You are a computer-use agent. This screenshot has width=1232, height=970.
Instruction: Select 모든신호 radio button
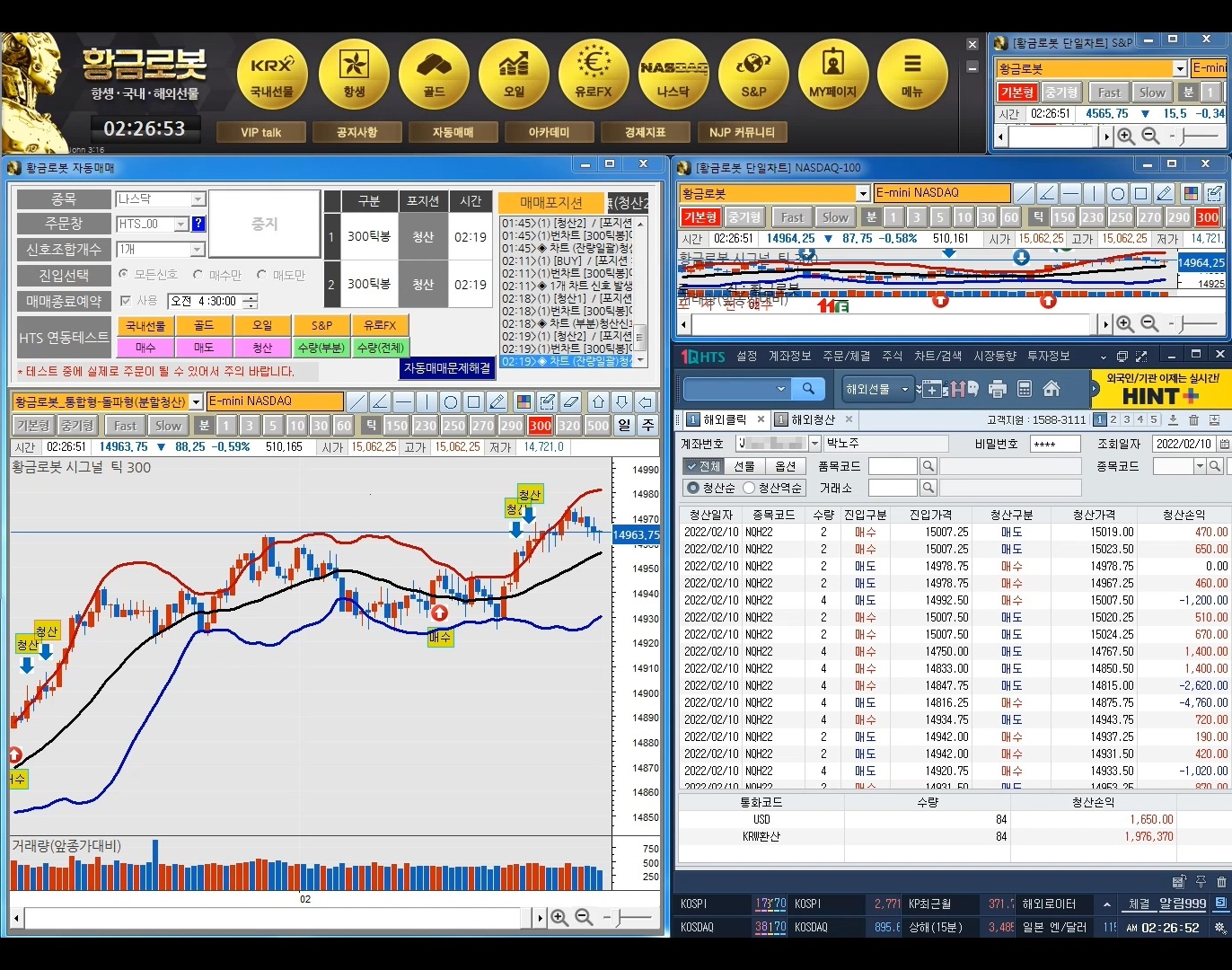[124, 274]
